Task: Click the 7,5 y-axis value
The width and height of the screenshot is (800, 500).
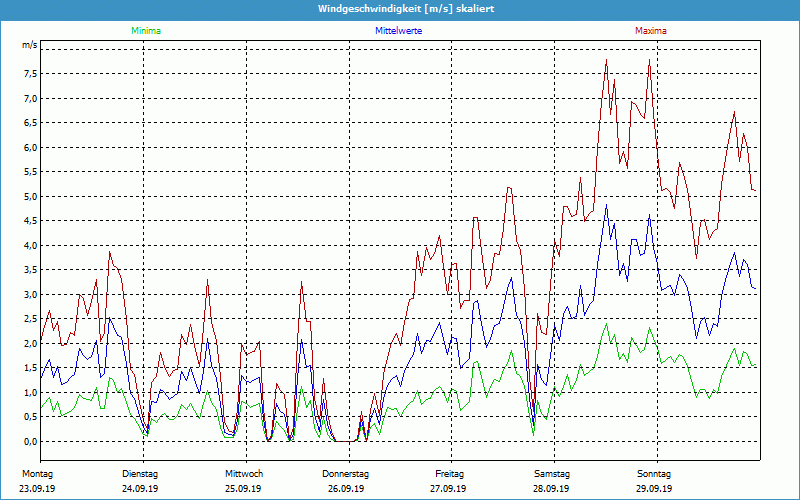Action: tap(31, 74)
